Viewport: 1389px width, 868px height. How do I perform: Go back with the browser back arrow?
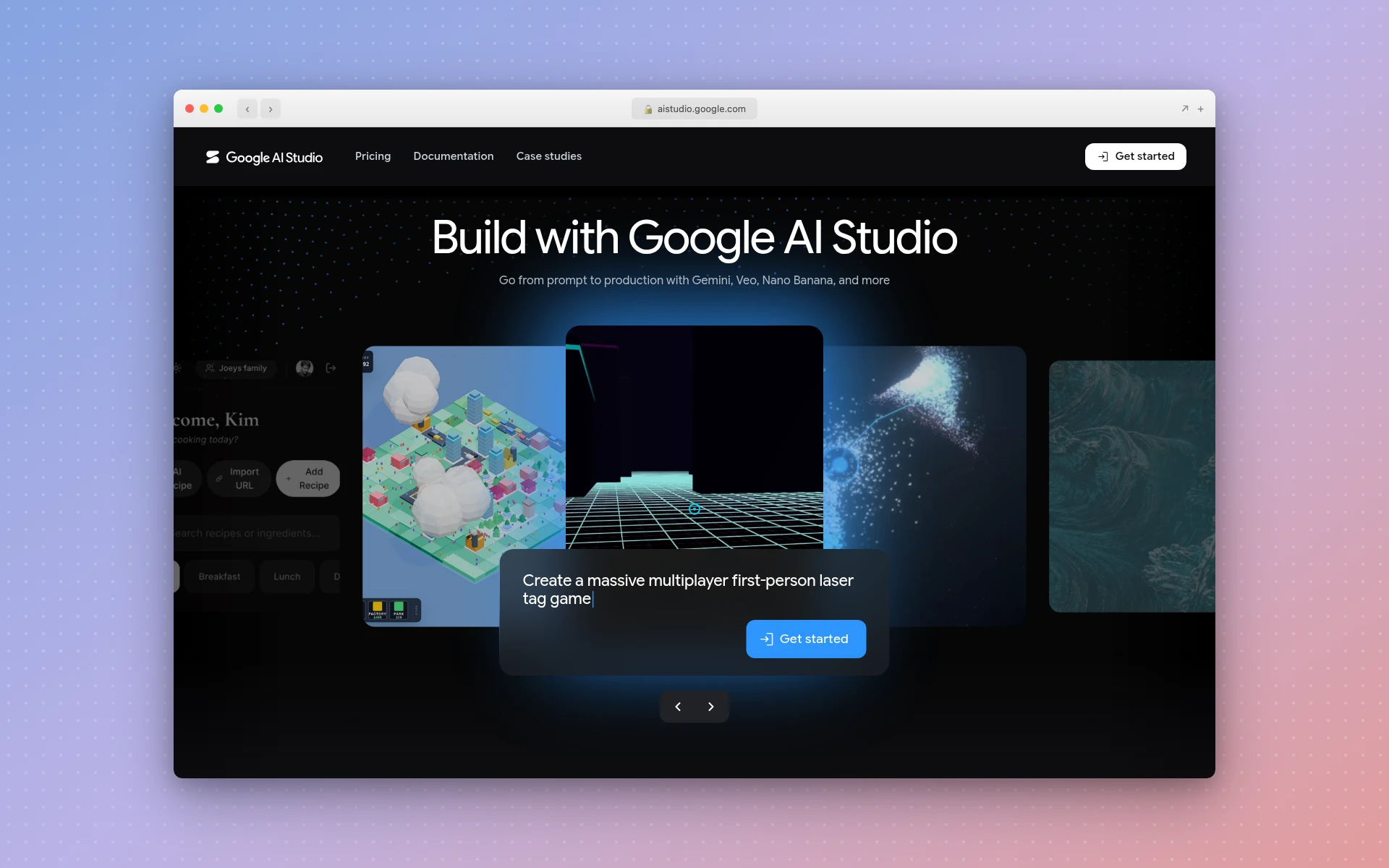point(247,109)
